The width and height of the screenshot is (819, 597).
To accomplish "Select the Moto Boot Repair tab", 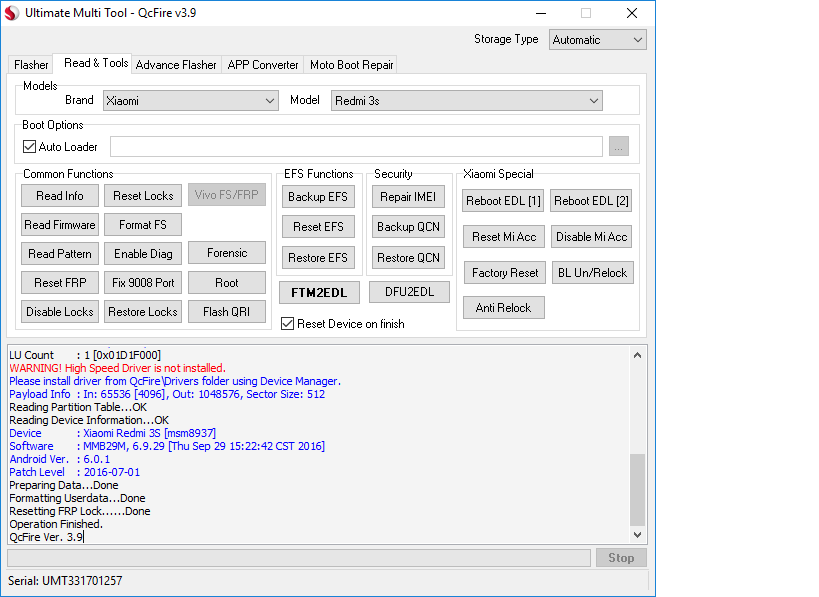I will [x=351, y=65].
